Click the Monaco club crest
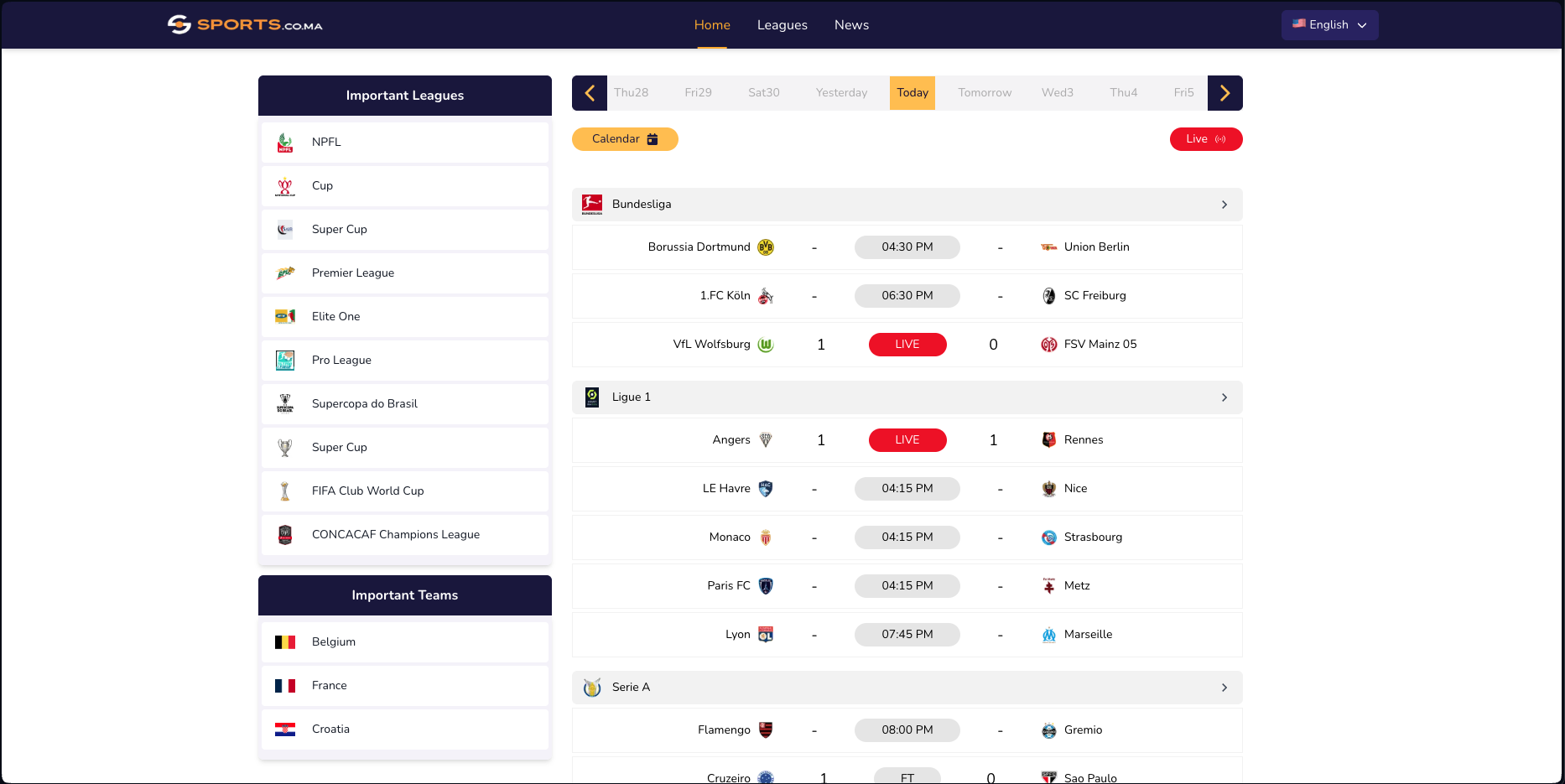This screenshot has width=1565, height=784. 766,537
